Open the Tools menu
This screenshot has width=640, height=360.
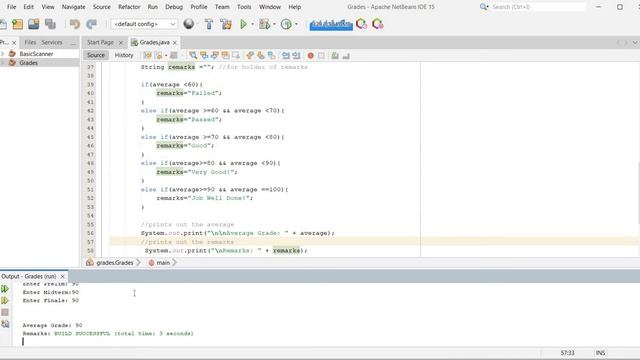[244, 7]
